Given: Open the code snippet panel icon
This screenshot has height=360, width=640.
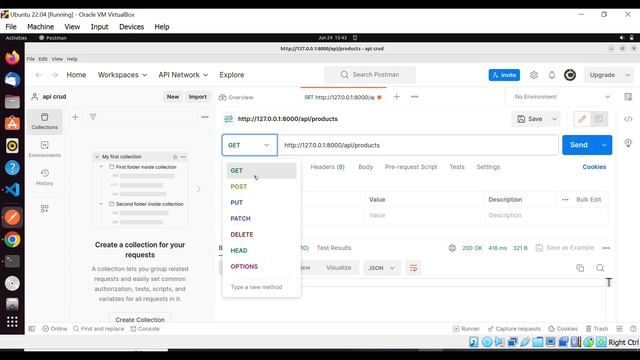Looking at the screenshot, I should coord(628,119).
